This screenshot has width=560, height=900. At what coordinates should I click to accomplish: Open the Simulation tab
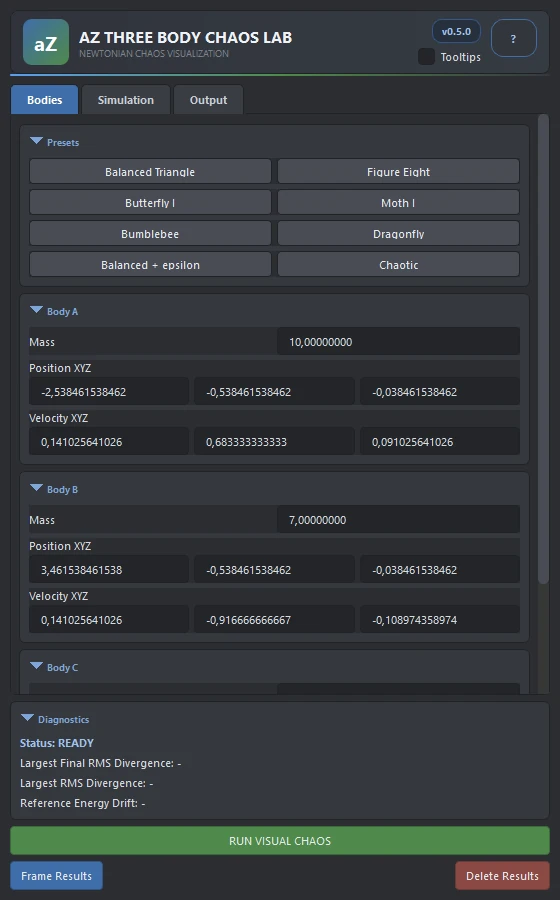tap(126, 100)
